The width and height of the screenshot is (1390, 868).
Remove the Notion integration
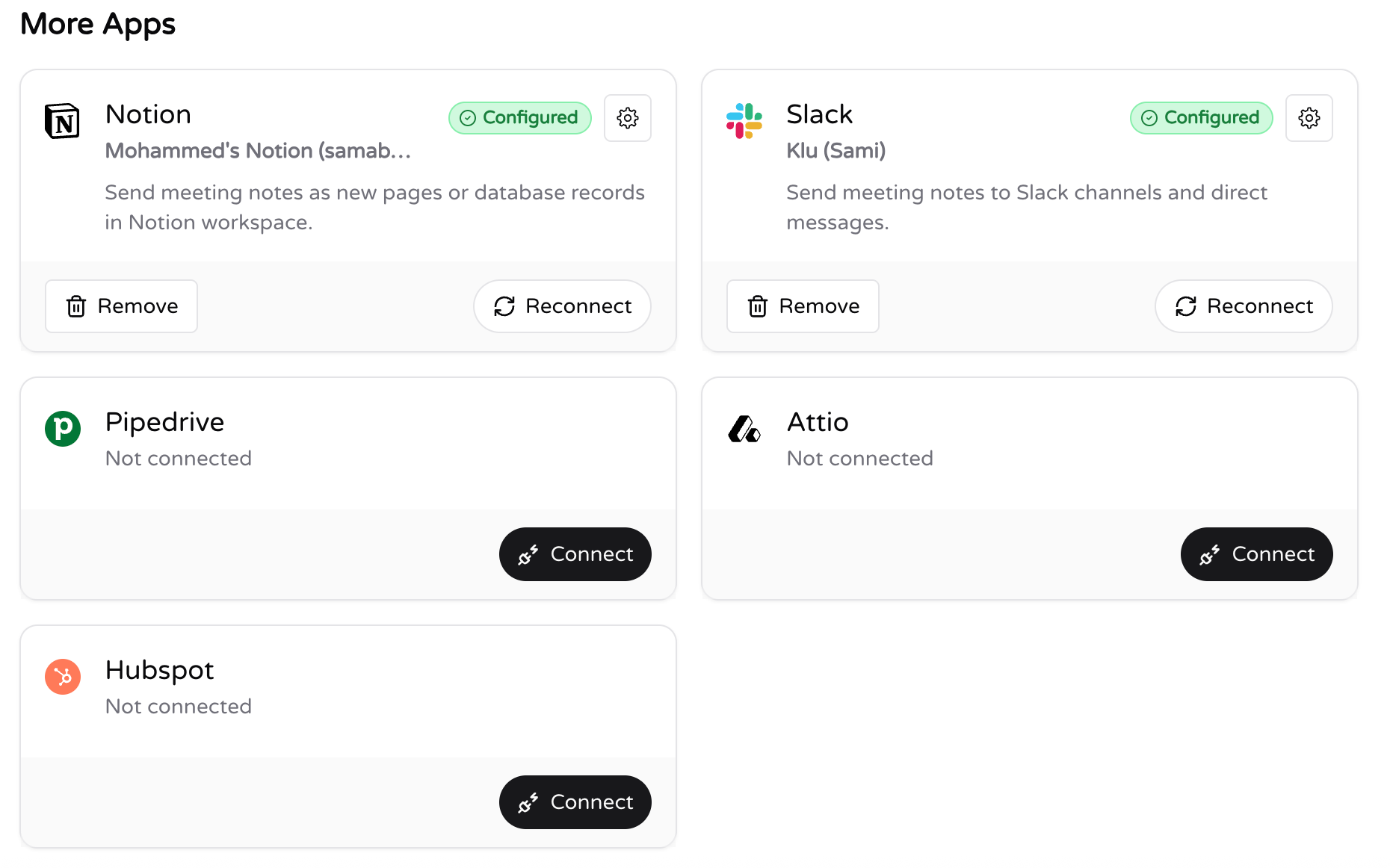[121, 306]
